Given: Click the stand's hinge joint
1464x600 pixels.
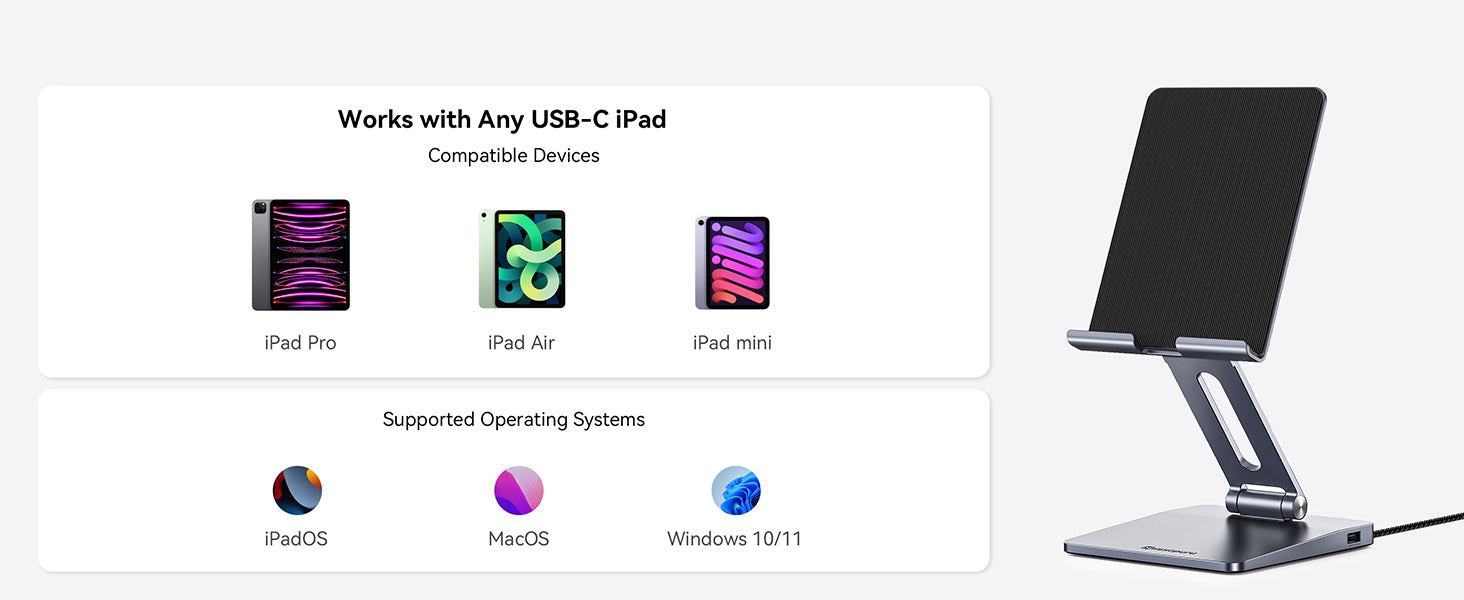Looking at the screenshot, I should [1266, 502].
